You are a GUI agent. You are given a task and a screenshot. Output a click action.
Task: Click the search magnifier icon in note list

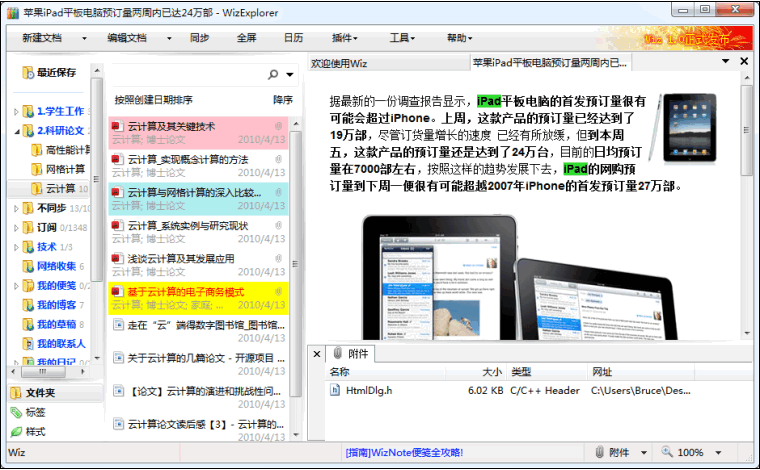pyautogui.click(x=273, y=74)
